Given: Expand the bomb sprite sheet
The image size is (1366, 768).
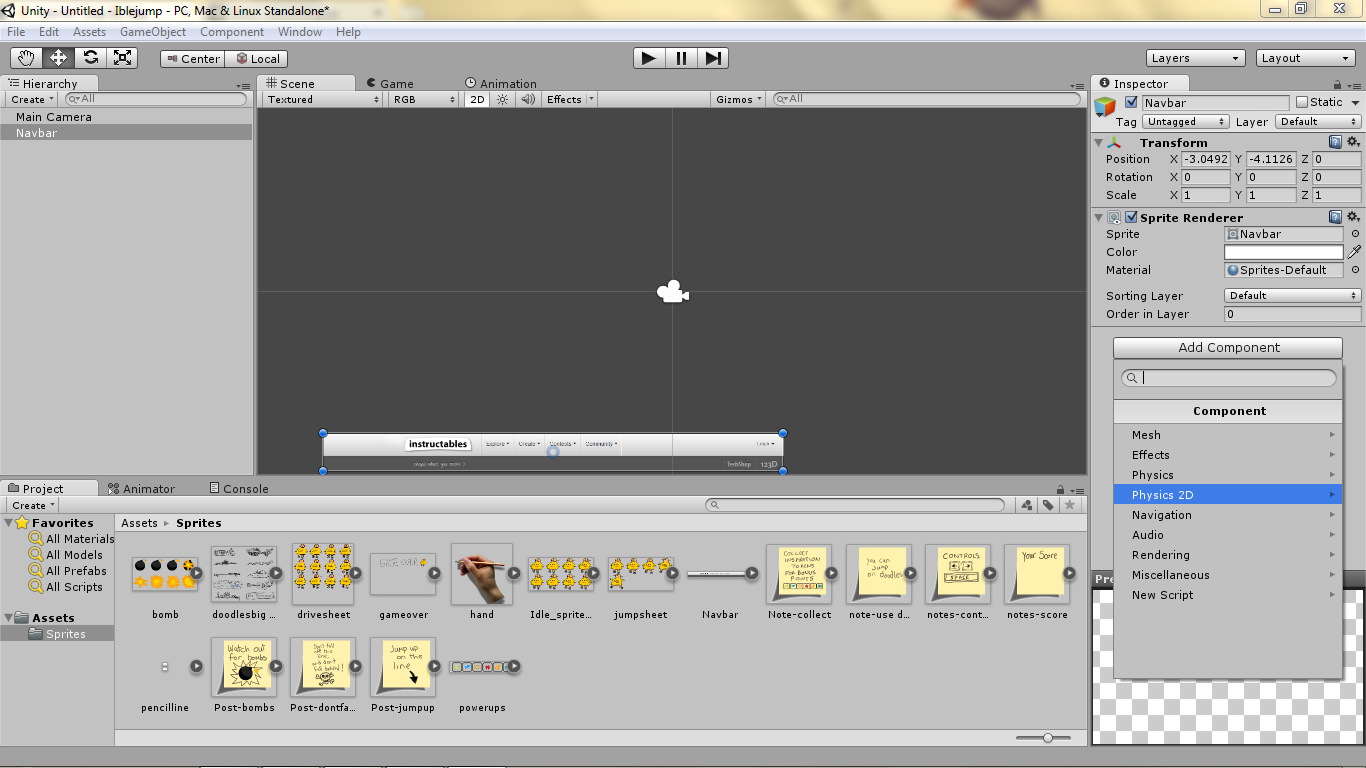Looking at the screenshot, I should coord(197,573).
